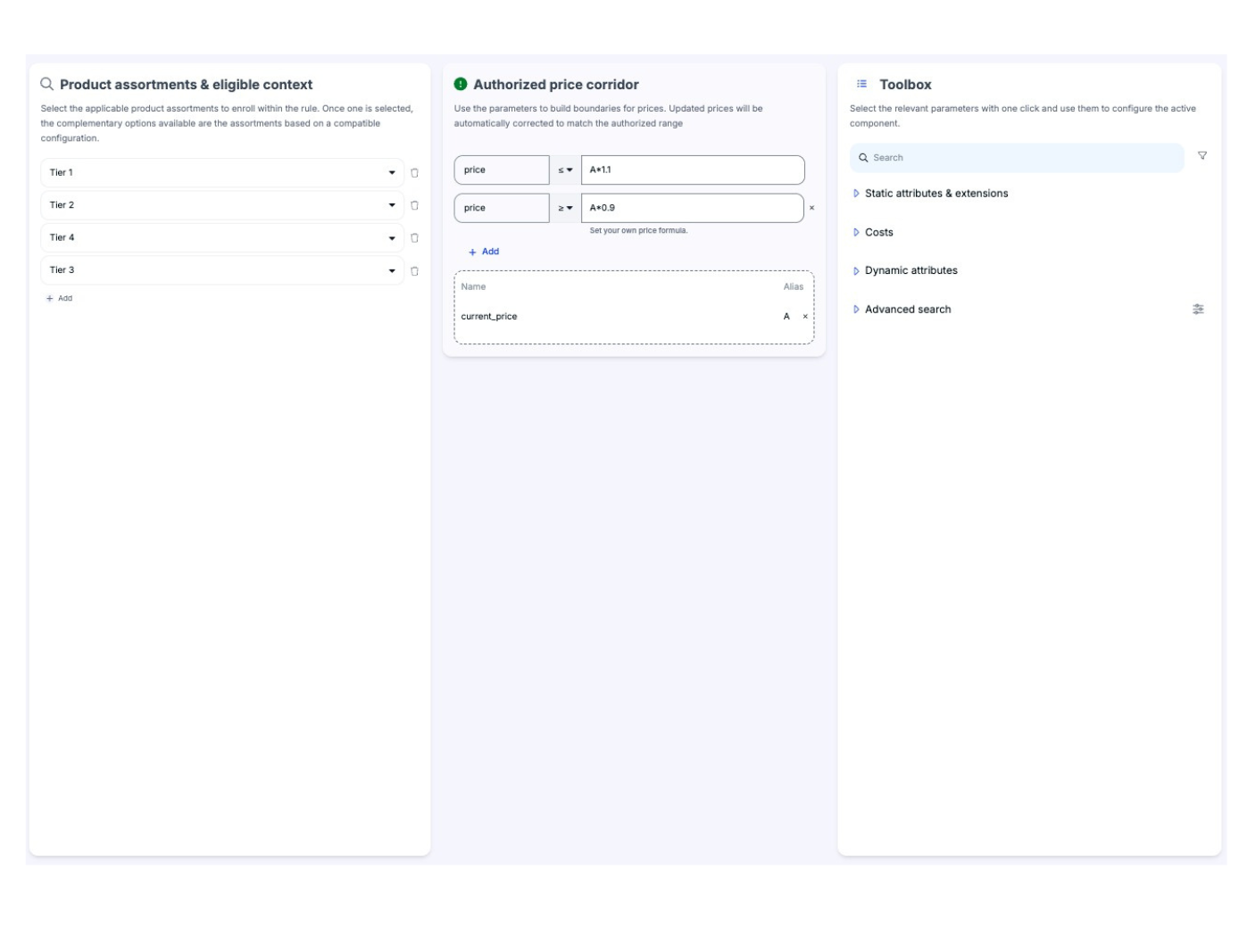Open the ≥ operator dropdown on the second boundary

[x=565, y=207]
